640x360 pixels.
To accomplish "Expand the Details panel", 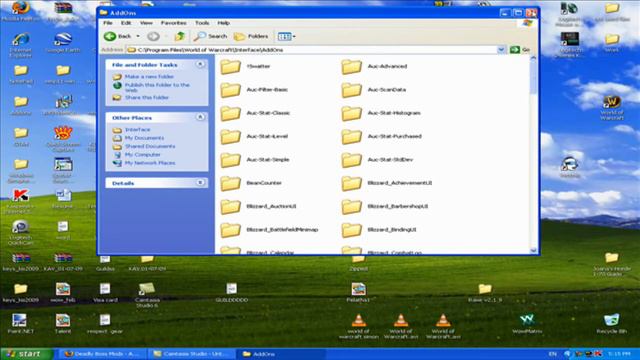I will point(200,182).
